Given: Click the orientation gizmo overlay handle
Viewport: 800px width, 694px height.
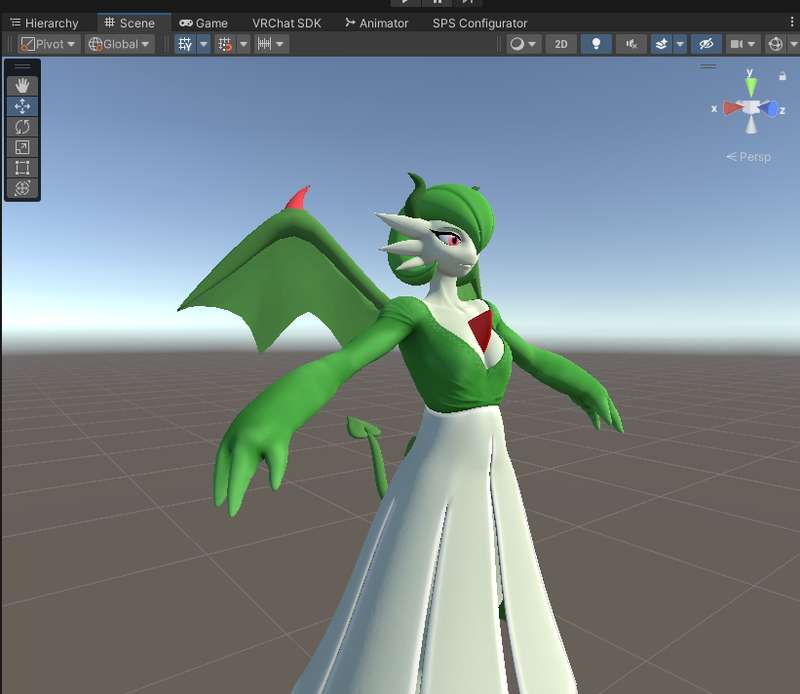Looking at the screenshot, I should tap(708, 66).
